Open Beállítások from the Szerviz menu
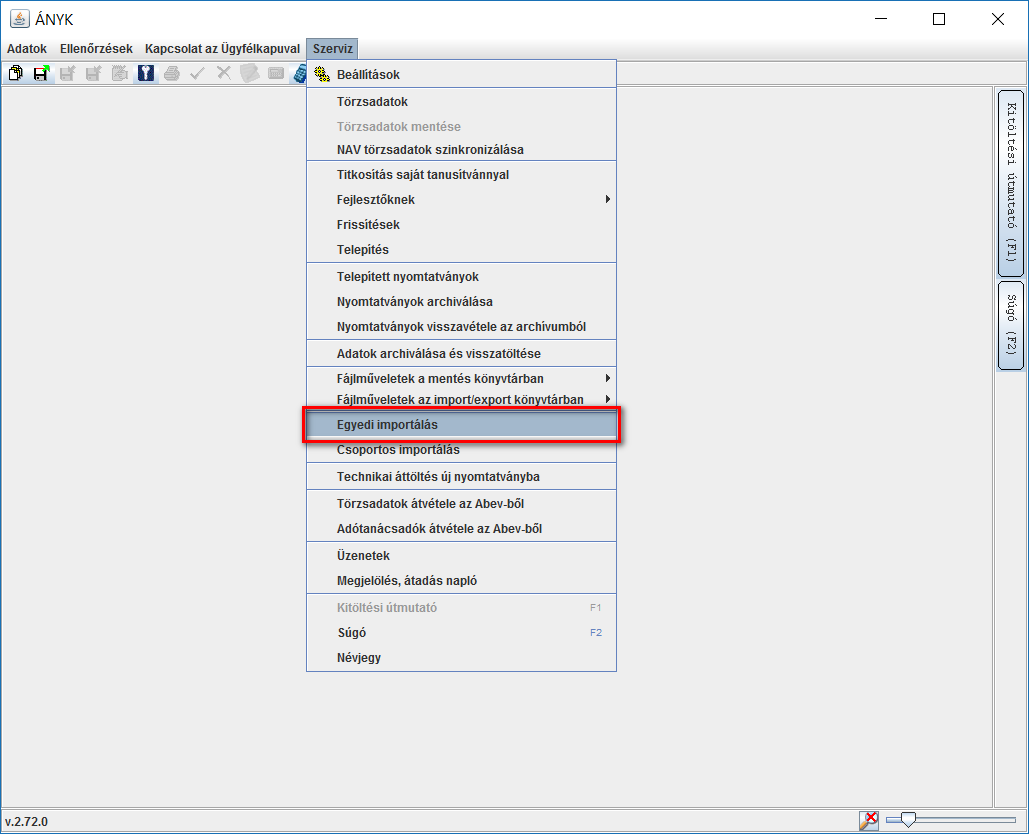The image size is (1029, 834). click(461, 74)
